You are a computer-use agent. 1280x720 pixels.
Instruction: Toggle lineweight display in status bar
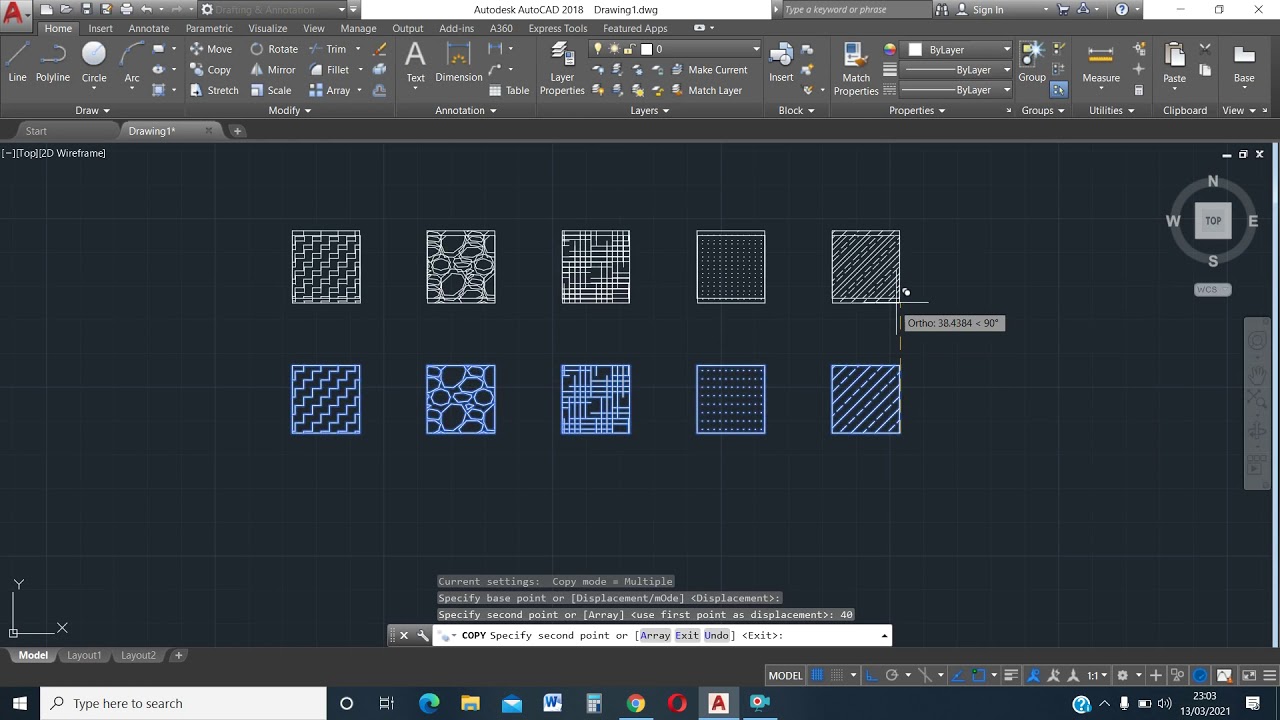[x=1011, y=675]
